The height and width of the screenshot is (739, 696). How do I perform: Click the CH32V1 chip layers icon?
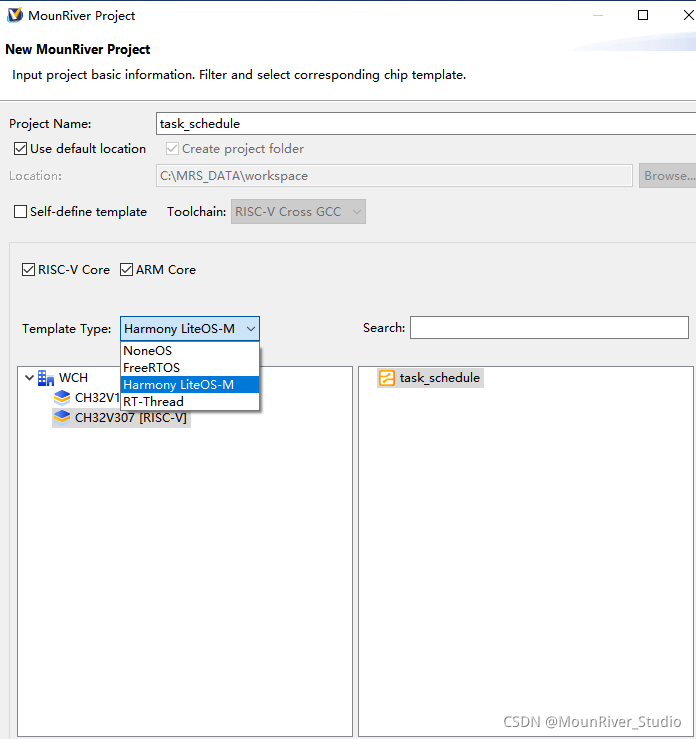pos(62,398)
